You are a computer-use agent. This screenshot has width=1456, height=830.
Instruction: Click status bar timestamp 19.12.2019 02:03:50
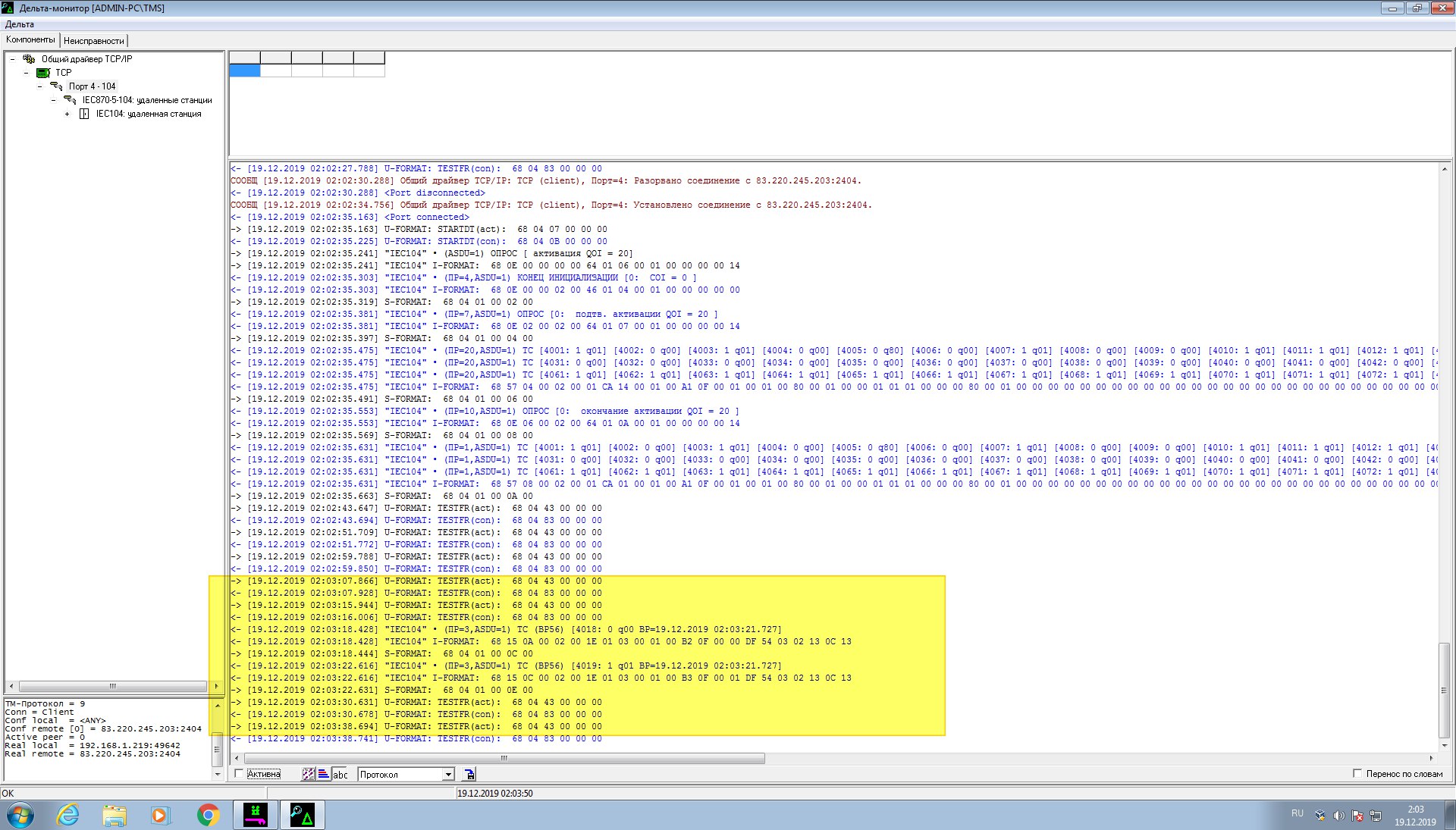(x=494, y=794)
